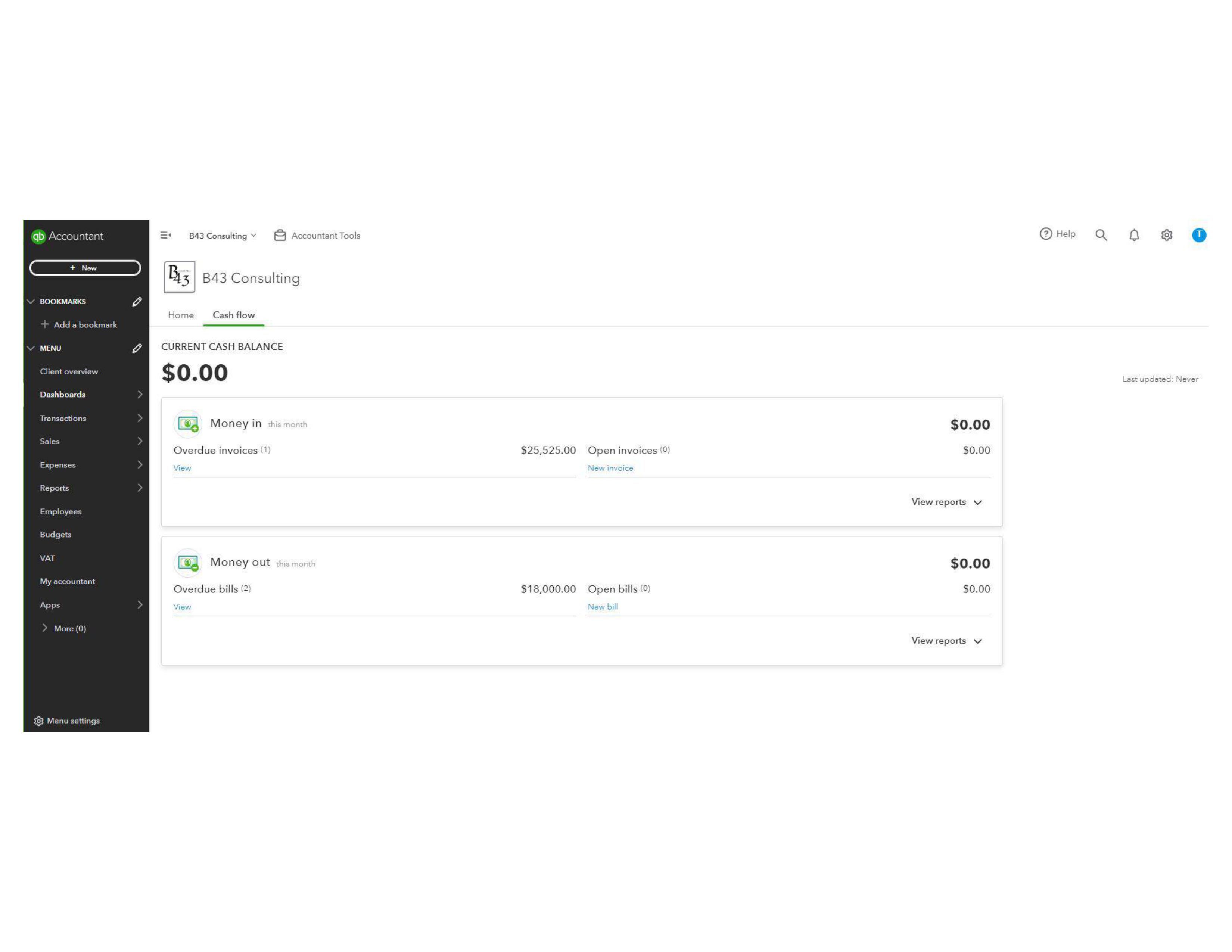This screenshot has width=1232, height=952.
Task: Click the New invoice link
Action: [610, 468]
